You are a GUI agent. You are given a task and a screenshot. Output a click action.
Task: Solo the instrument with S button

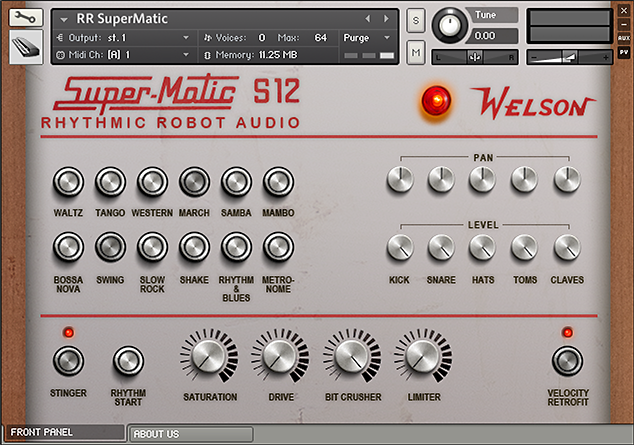(416, 20)
